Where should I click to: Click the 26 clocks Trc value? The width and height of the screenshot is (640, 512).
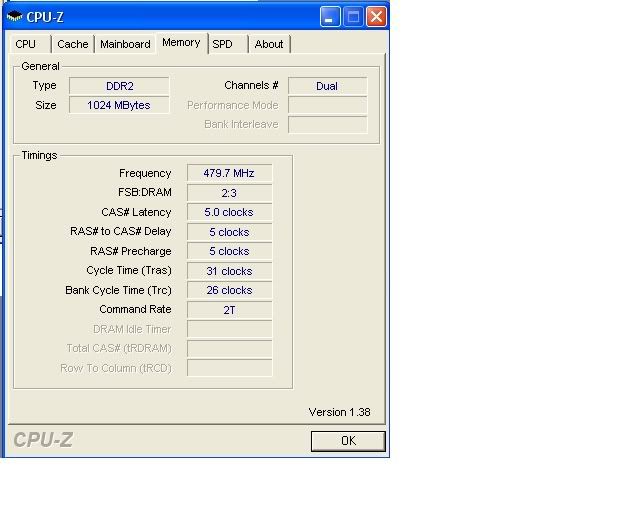click(229, 290)
